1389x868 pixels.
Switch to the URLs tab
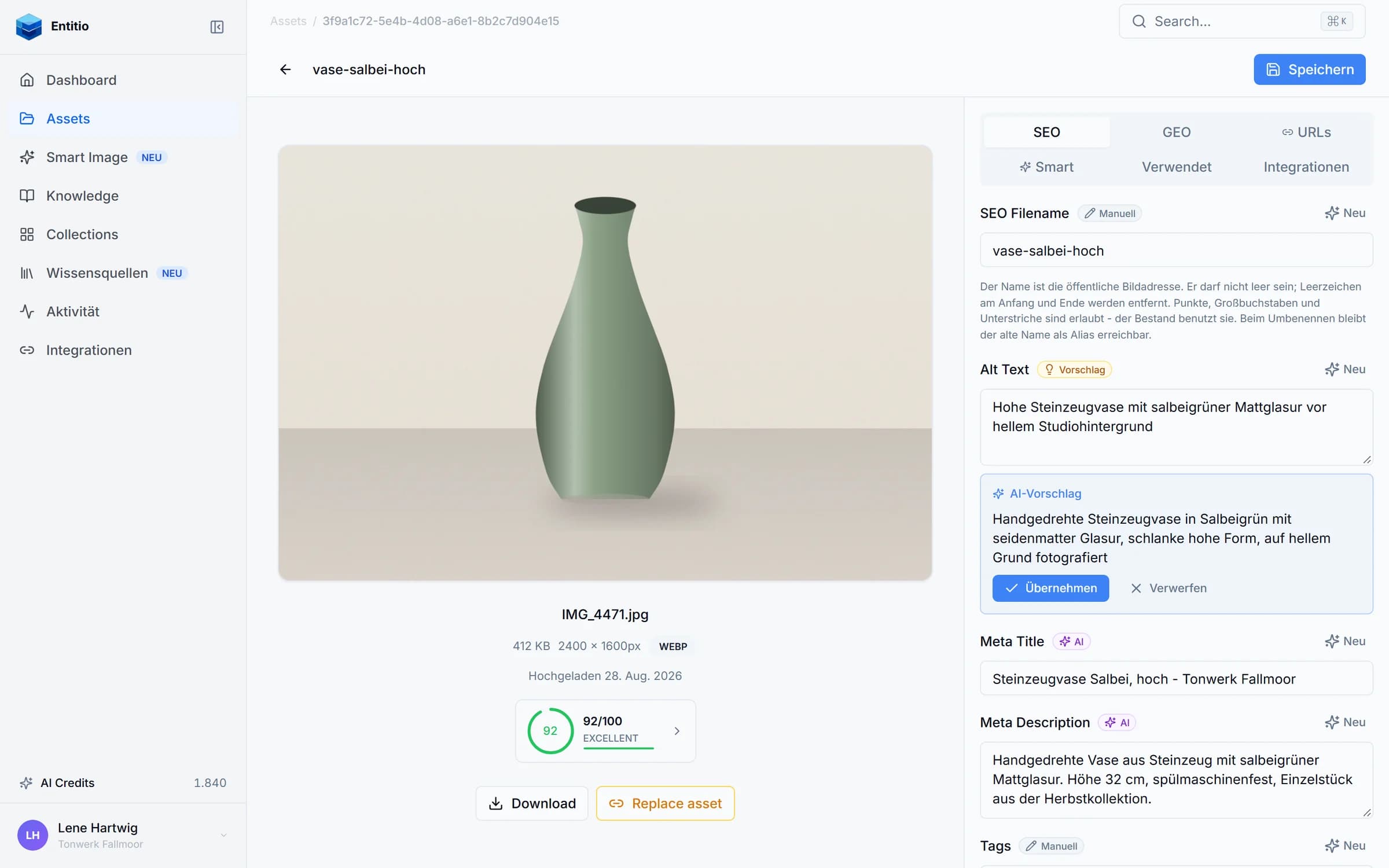point(1306,133)
